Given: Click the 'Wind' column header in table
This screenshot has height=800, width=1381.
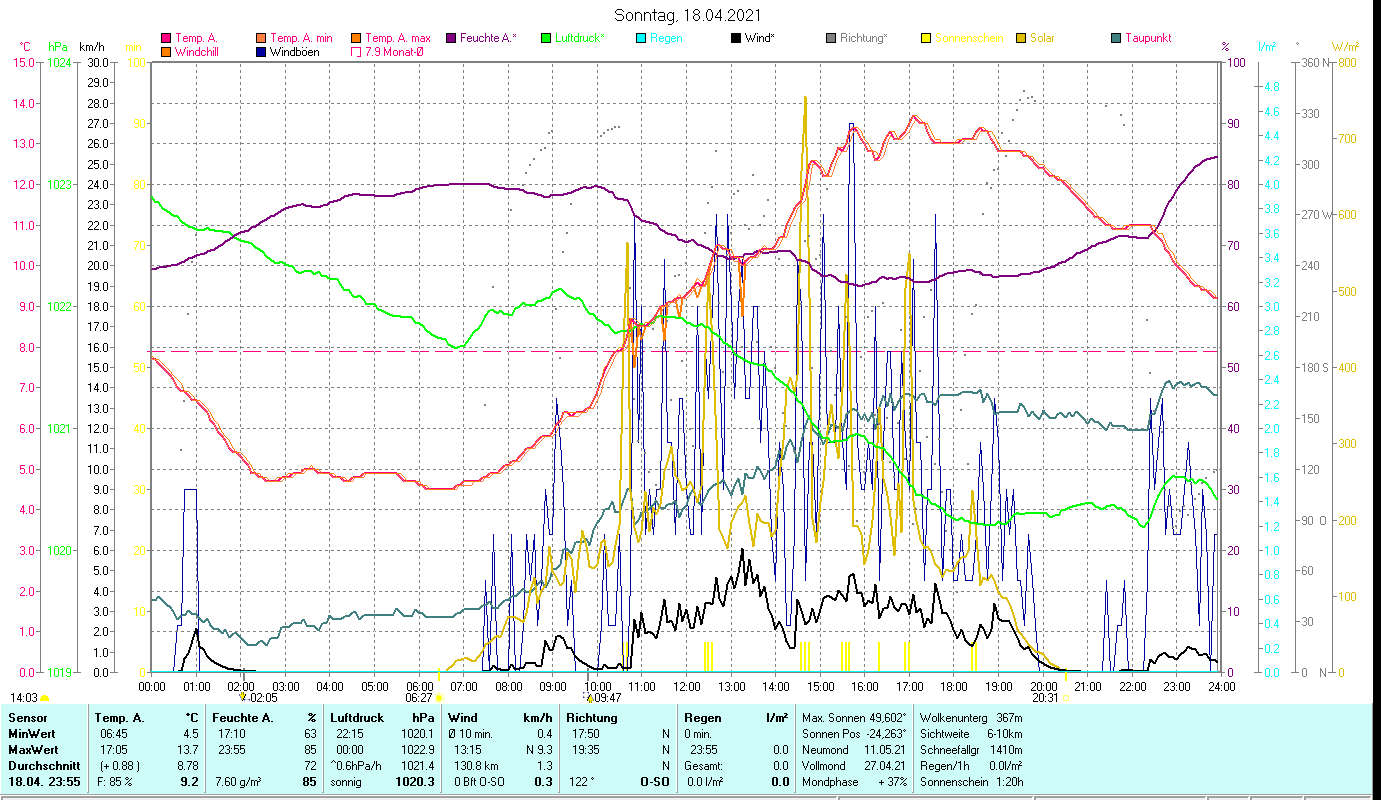Looking at the screenshot, I should pyautogui.click(x=463, y=717).
